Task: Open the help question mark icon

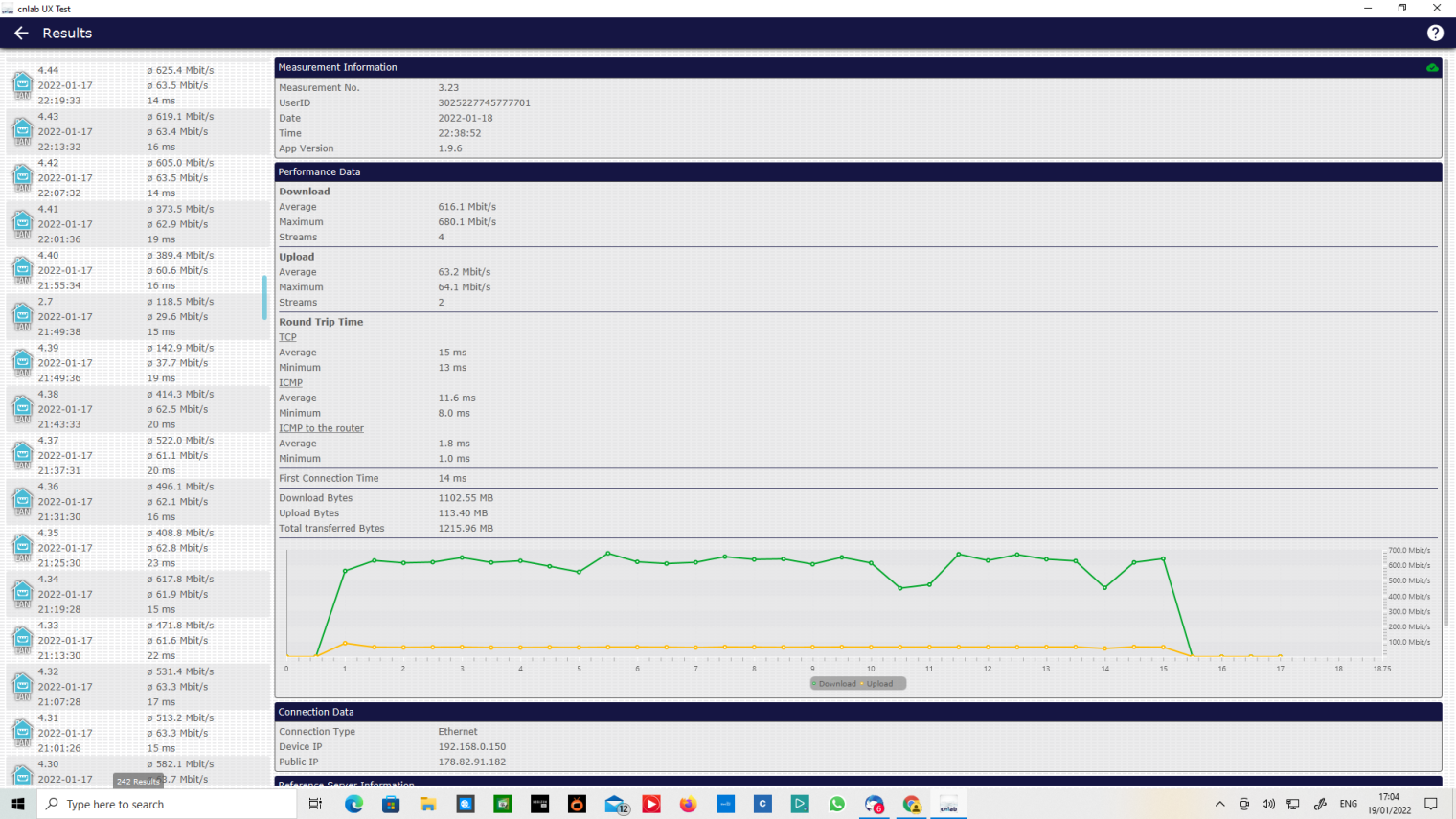Action: [1435, 33]
